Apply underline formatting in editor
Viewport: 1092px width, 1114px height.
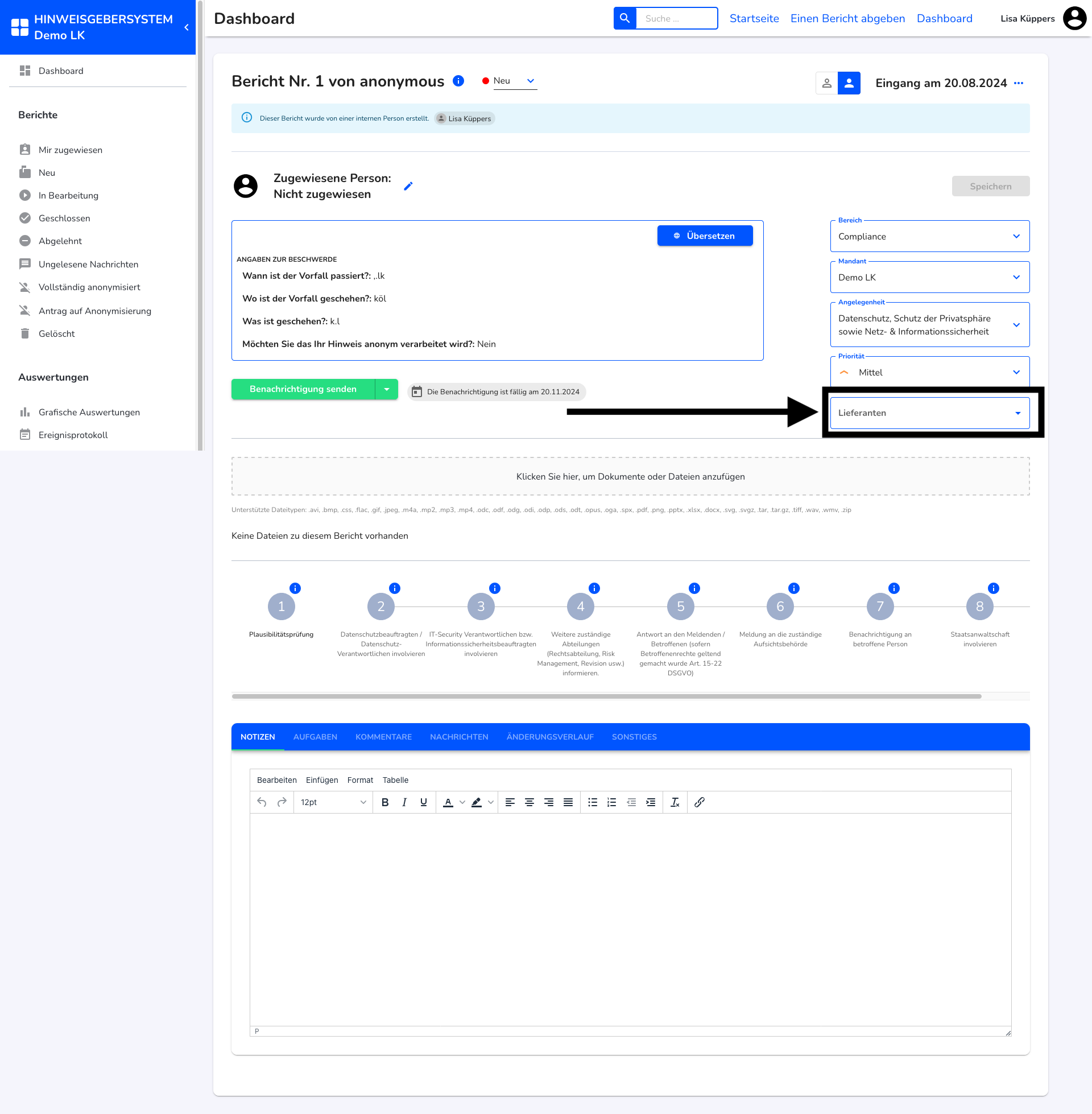[x=423, y=802]
